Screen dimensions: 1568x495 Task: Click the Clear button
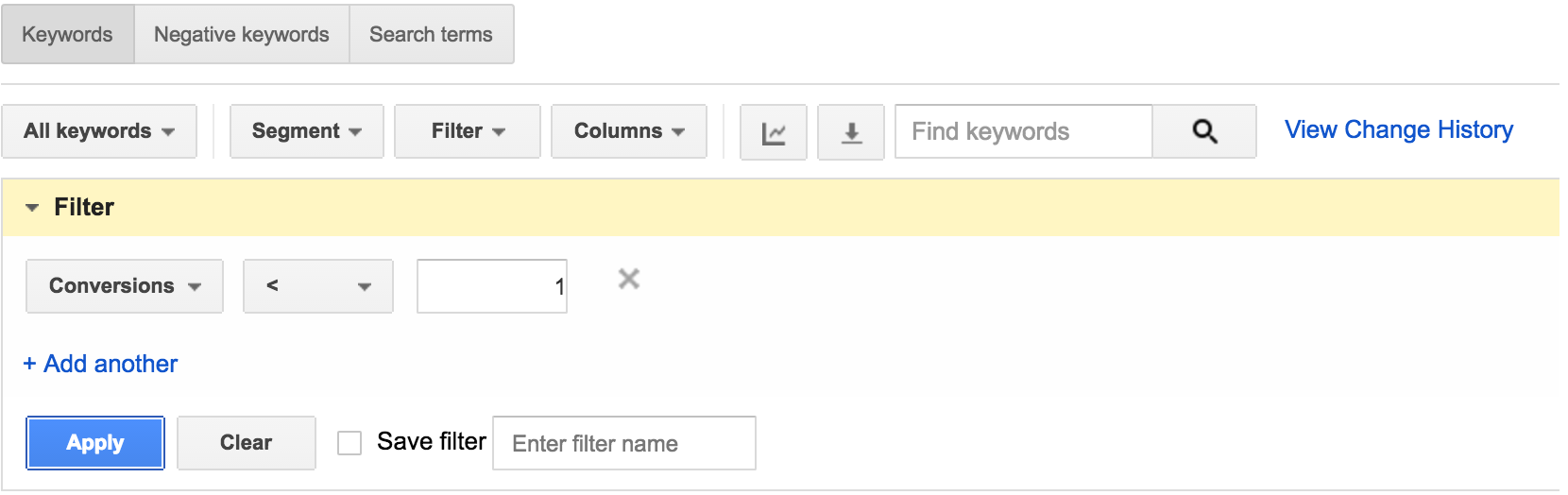247,443
